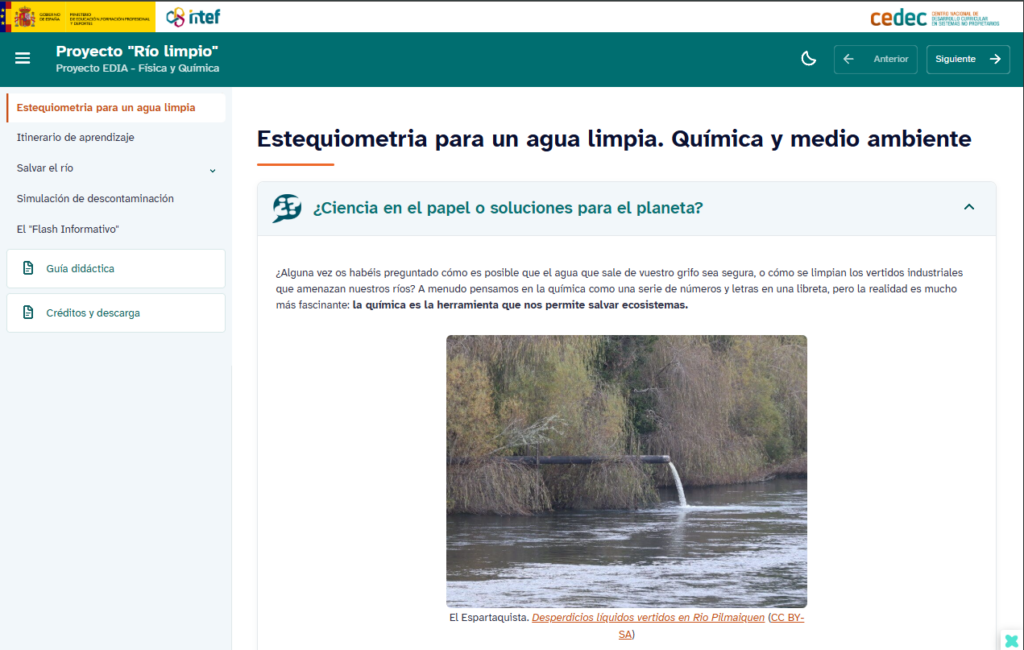
Task: Click the right arrow on Siguiente button
Action: (x=995, y=59)
